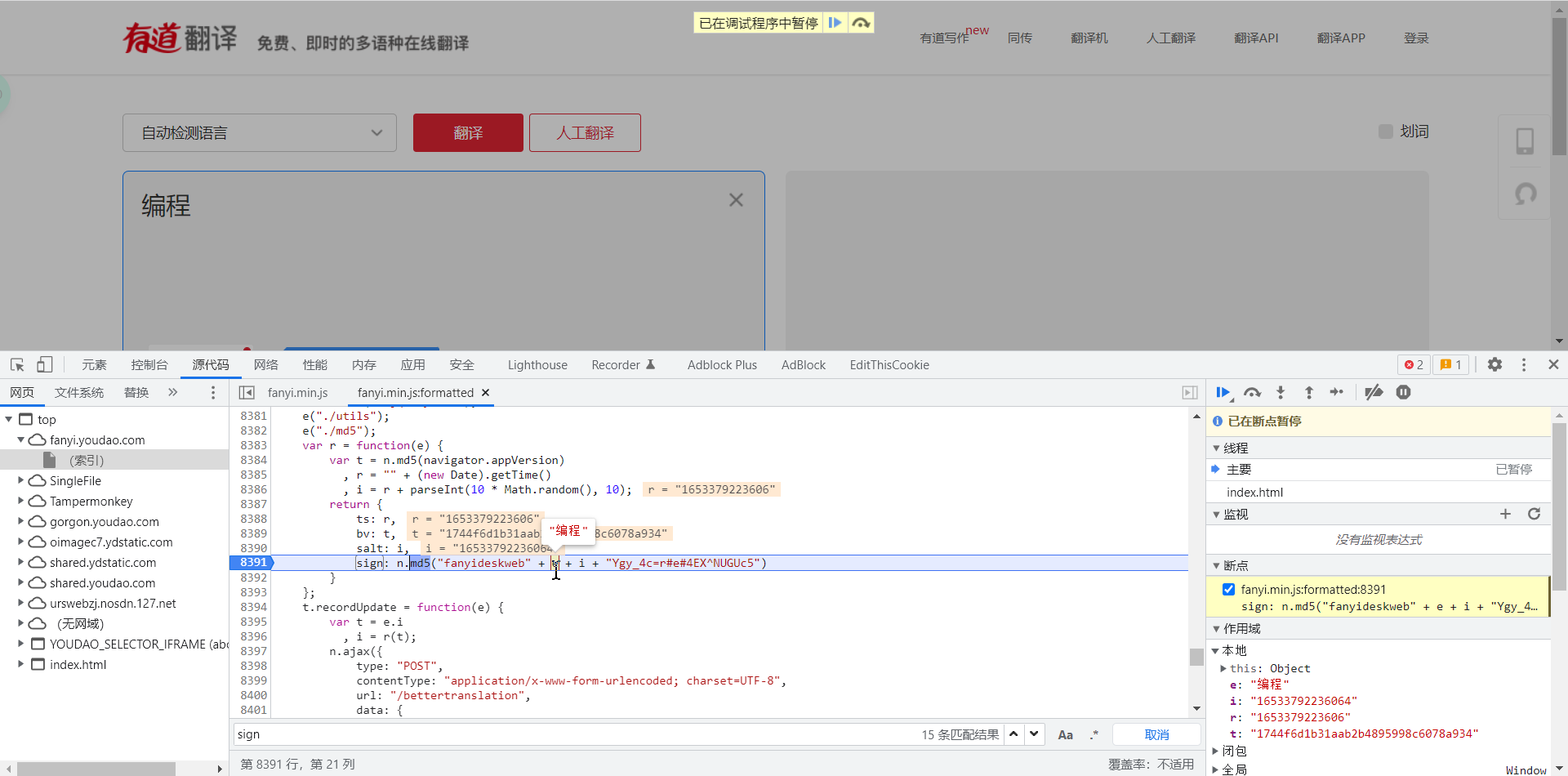Toggle pause on exceptions icon
Screen dimensions: 1568x776
[1403, 393]
